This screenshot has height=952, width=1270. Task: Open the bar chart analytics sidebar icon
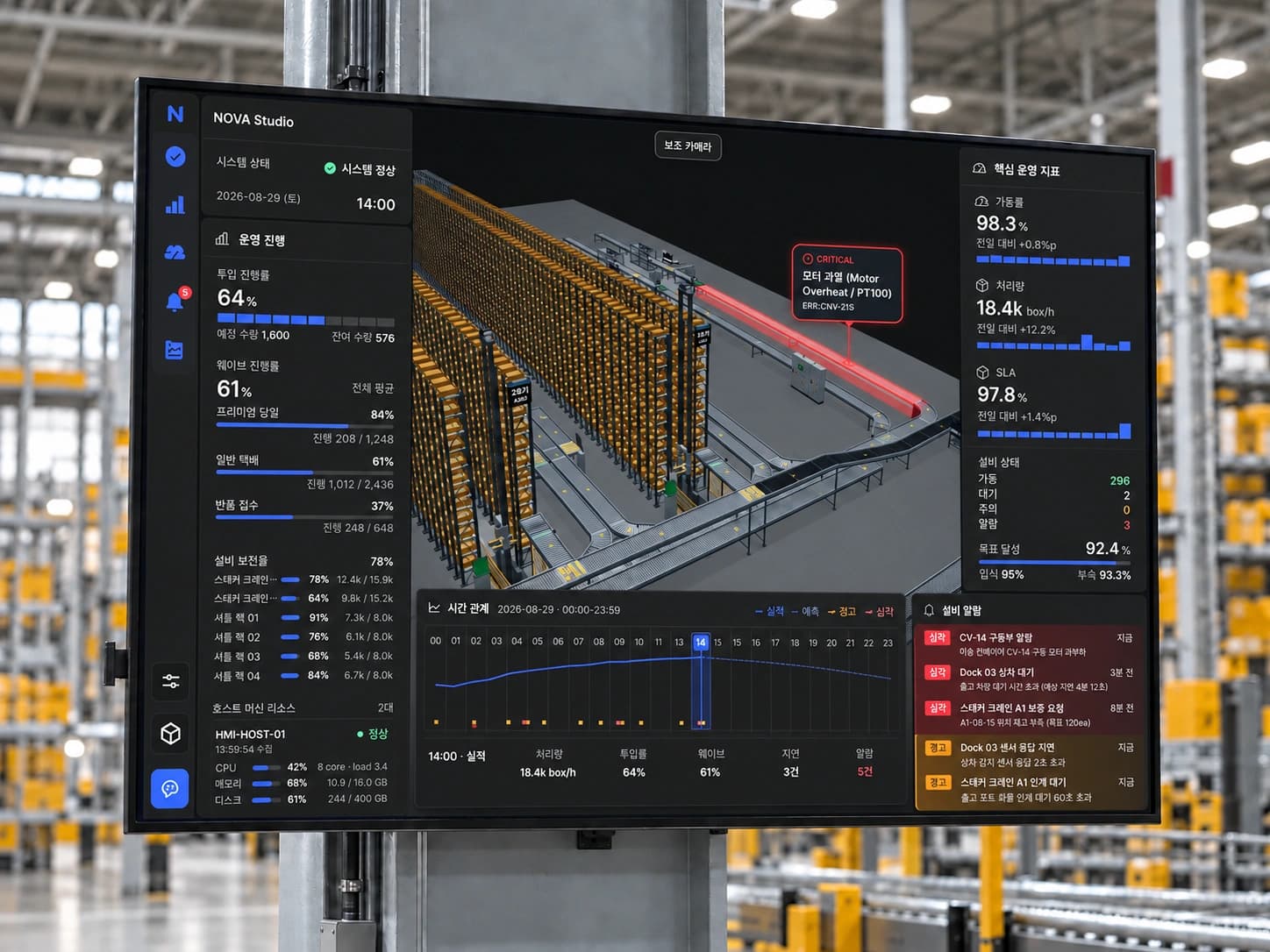pyautogui.click(x=175, y=205)
